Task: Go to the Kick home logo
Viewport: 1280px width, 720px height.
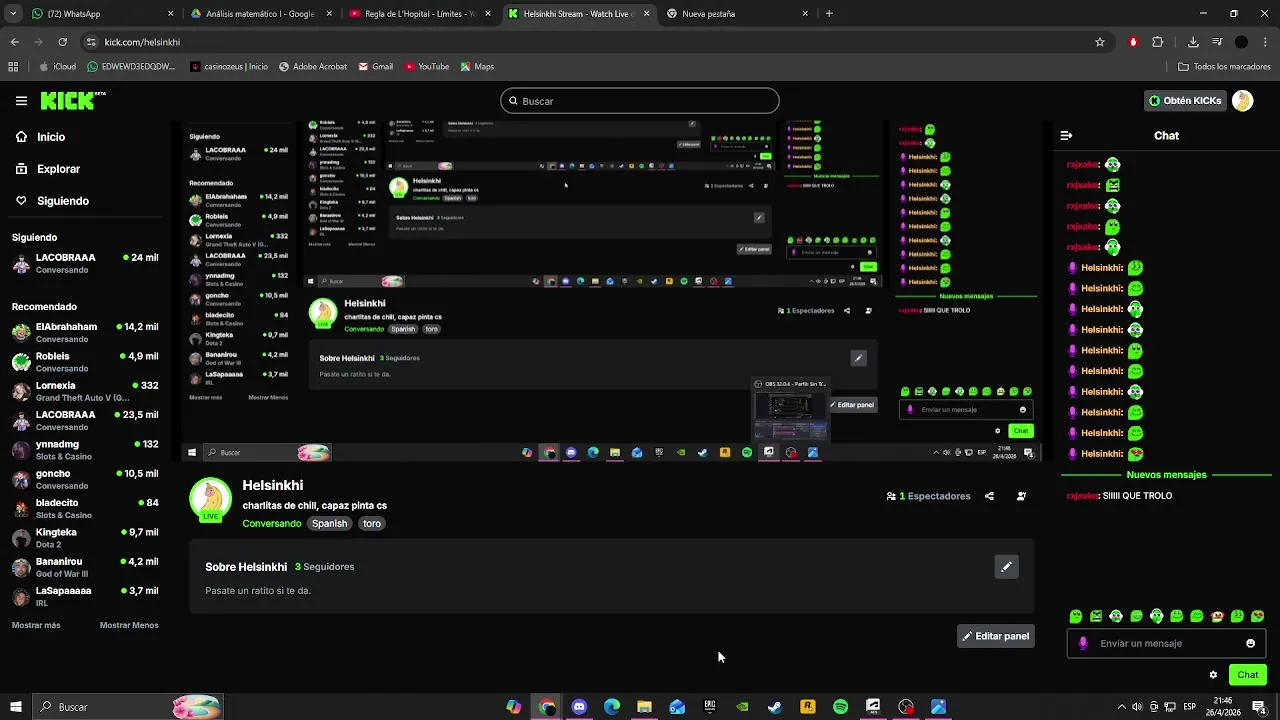Action: (x=72, y=101)
